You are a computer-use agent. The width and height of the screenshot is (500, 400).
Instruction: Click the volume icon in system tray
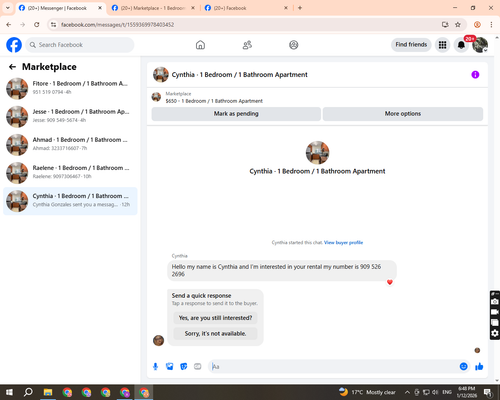click(435, 392)
